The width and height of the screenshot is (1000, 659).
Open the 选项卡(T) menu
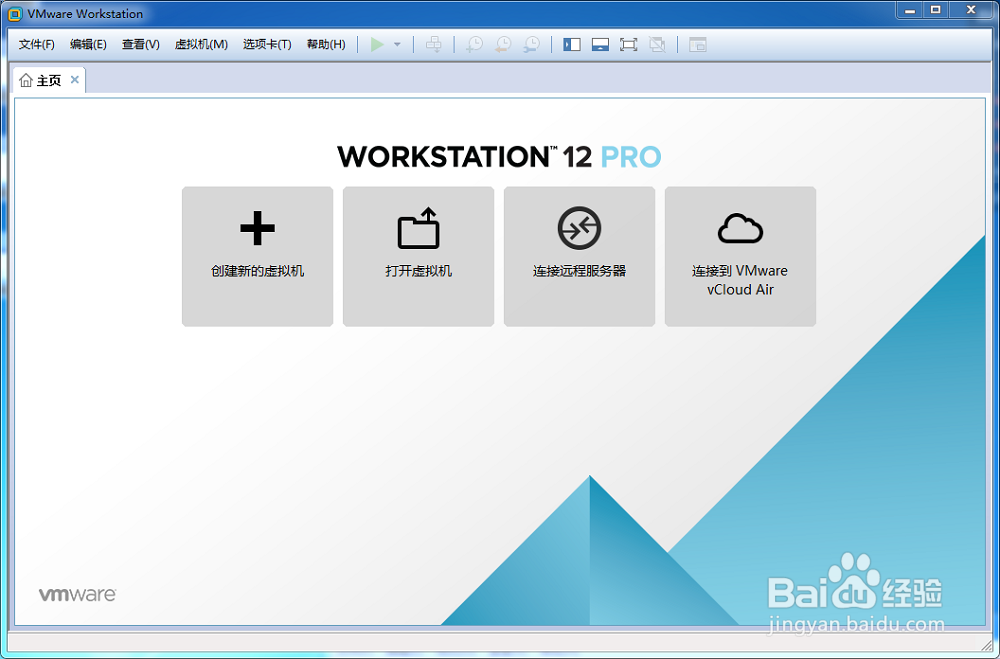pyautogui.click(x=267, y=45)
